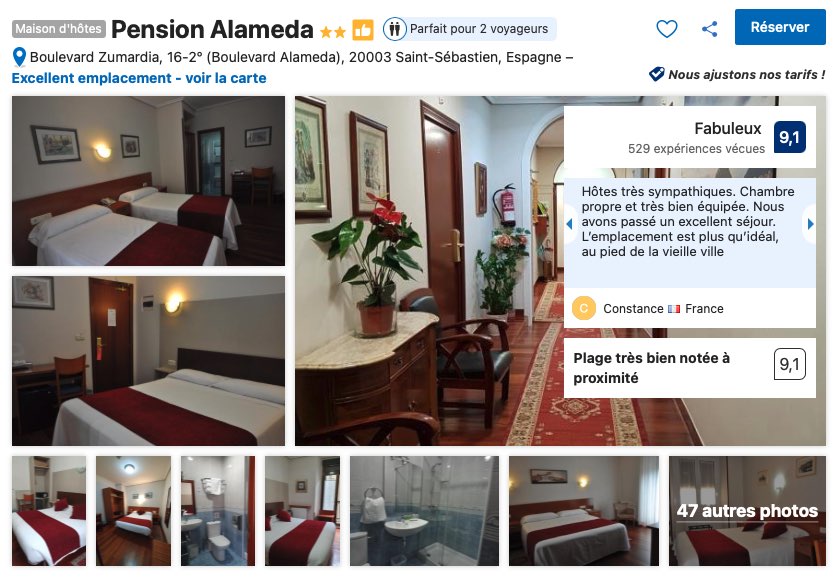Click the blue map pin icon
This screenshot has width=840, height=580.
click(19, 57)
